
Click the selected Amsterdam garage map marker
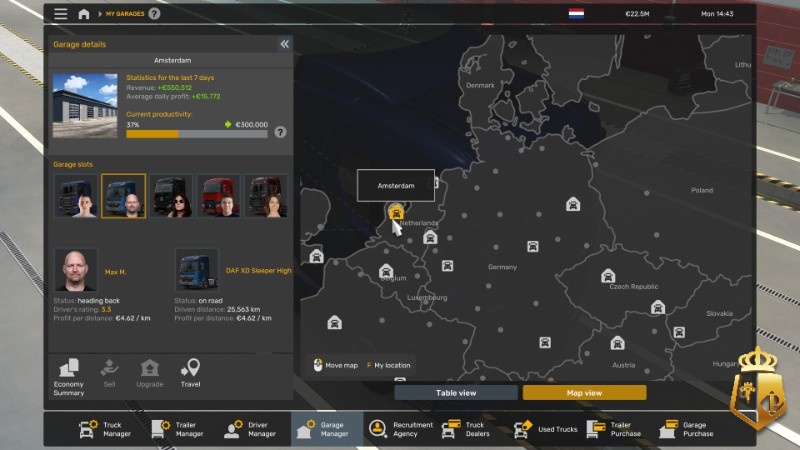click(x=396, y=212)
